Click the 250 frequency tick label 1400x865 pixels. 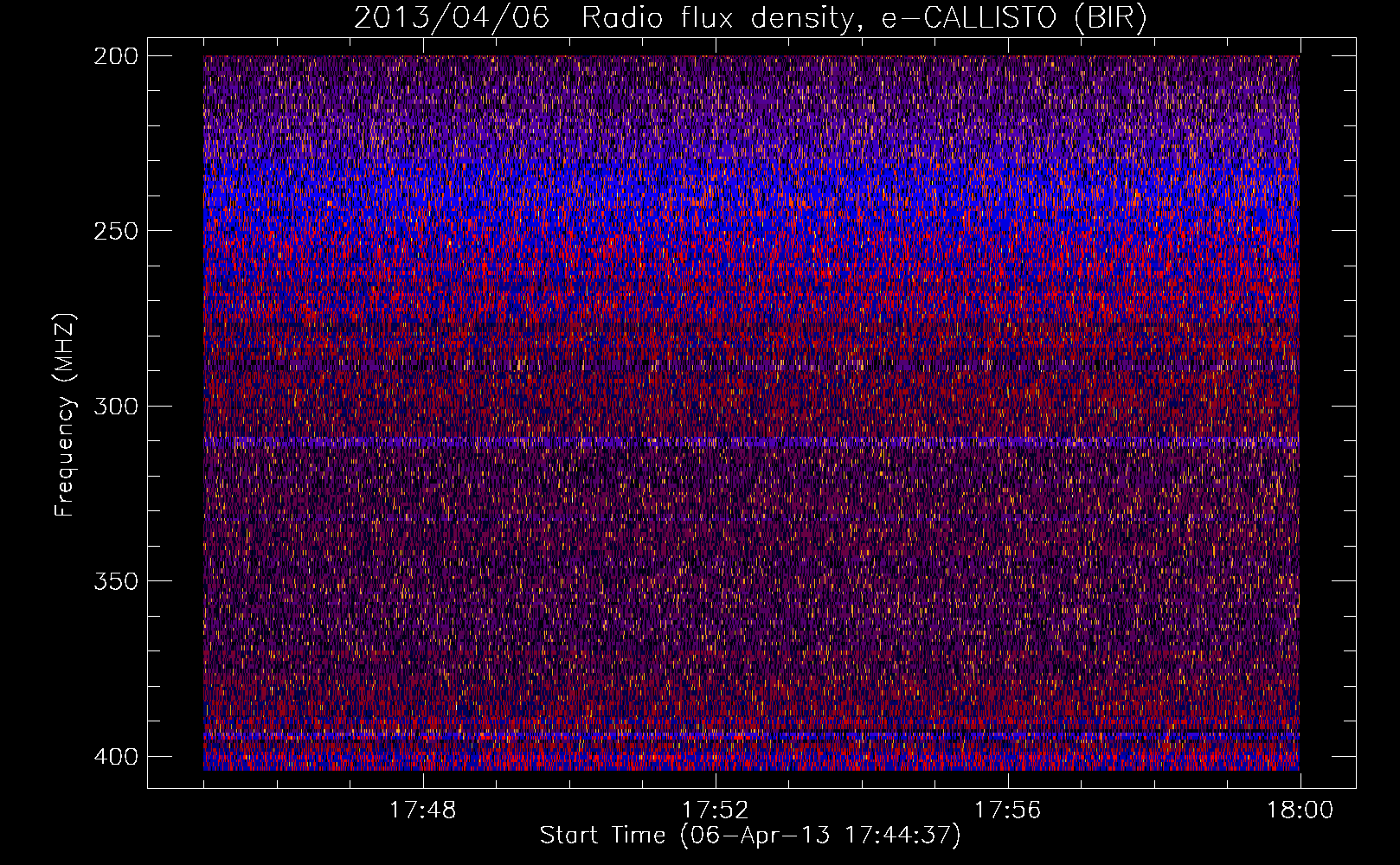click(x=115, y=231)
